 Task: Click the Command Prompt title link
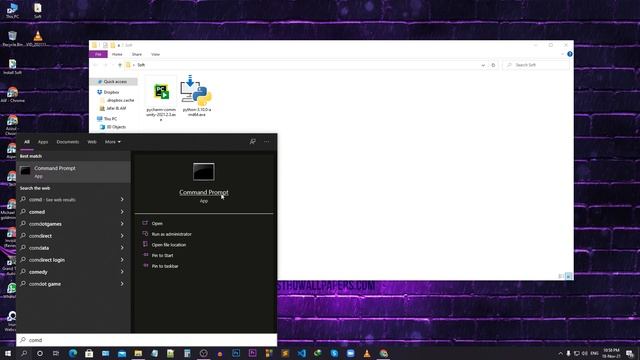tap(204, 192)
